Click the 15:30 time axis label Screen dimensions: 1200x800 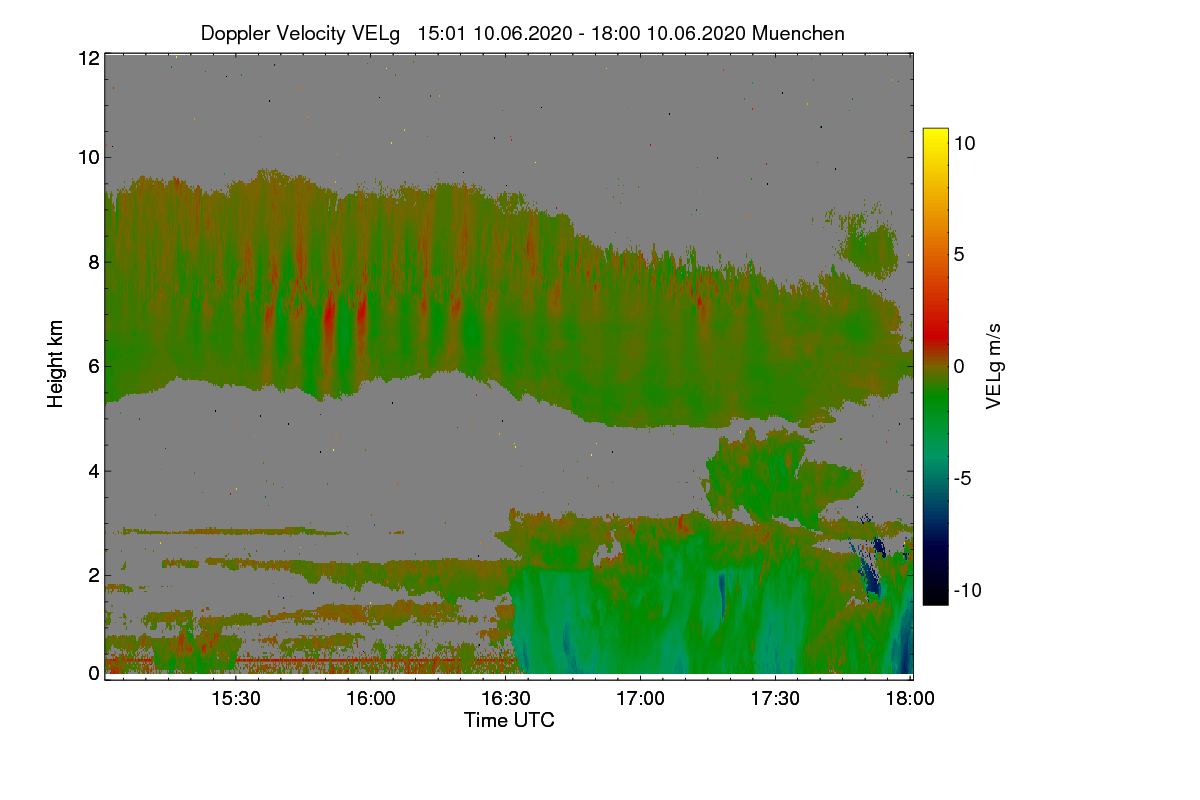tap(235, 699)
